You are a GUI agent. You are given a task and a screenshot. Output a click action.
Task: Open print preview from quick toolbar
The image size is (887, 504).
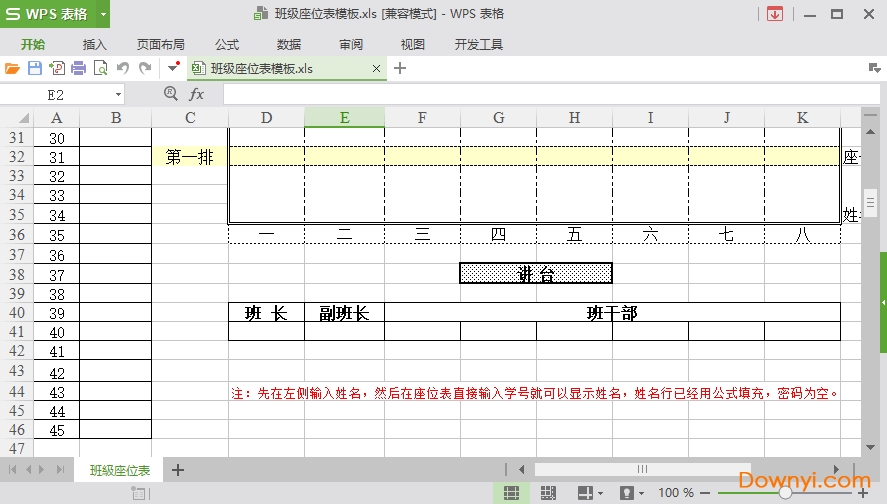point(100,68)
